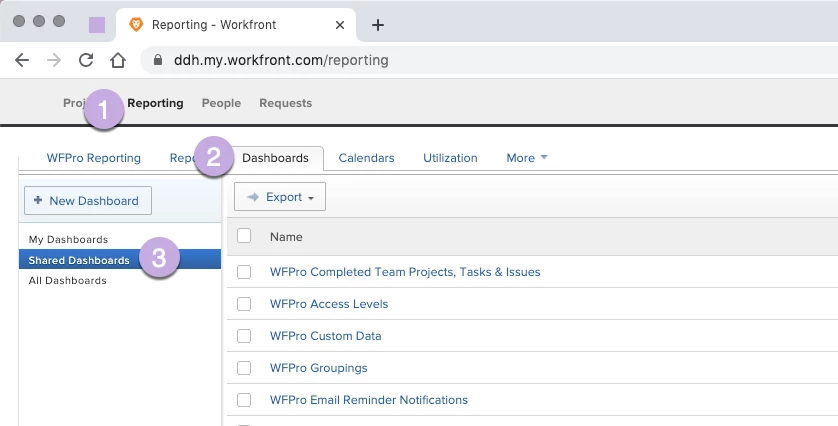The image size is (838, 426).
Task: Open a new browser tab with plus
Action: click(x=377, y=25)
